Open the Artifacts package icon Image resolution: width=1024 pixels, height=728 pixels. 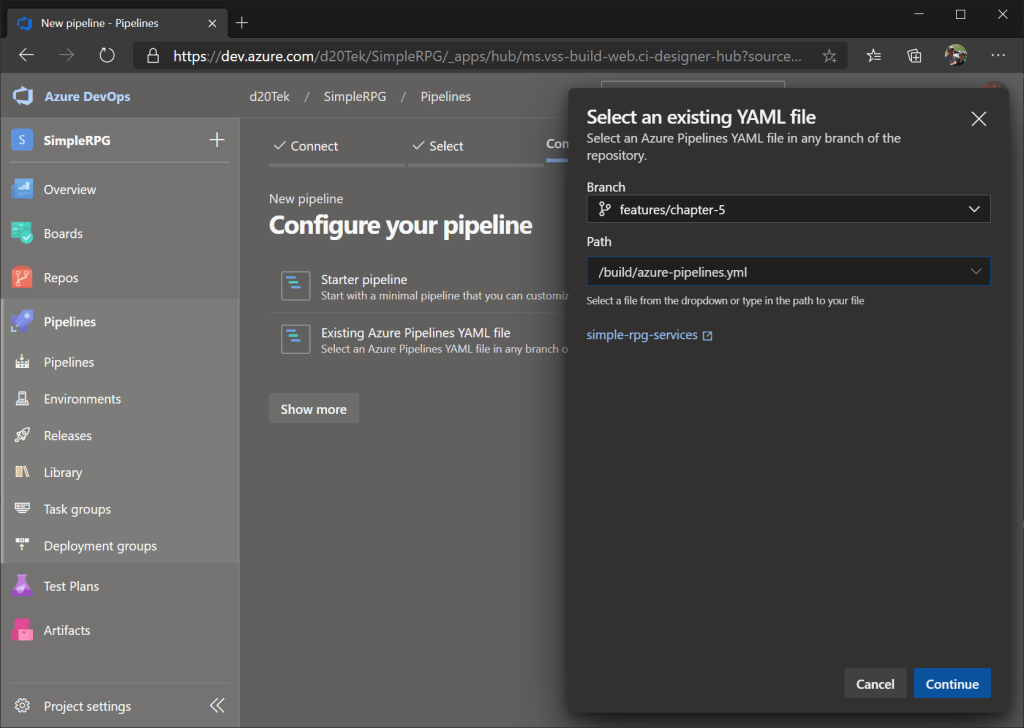point(23,630)
